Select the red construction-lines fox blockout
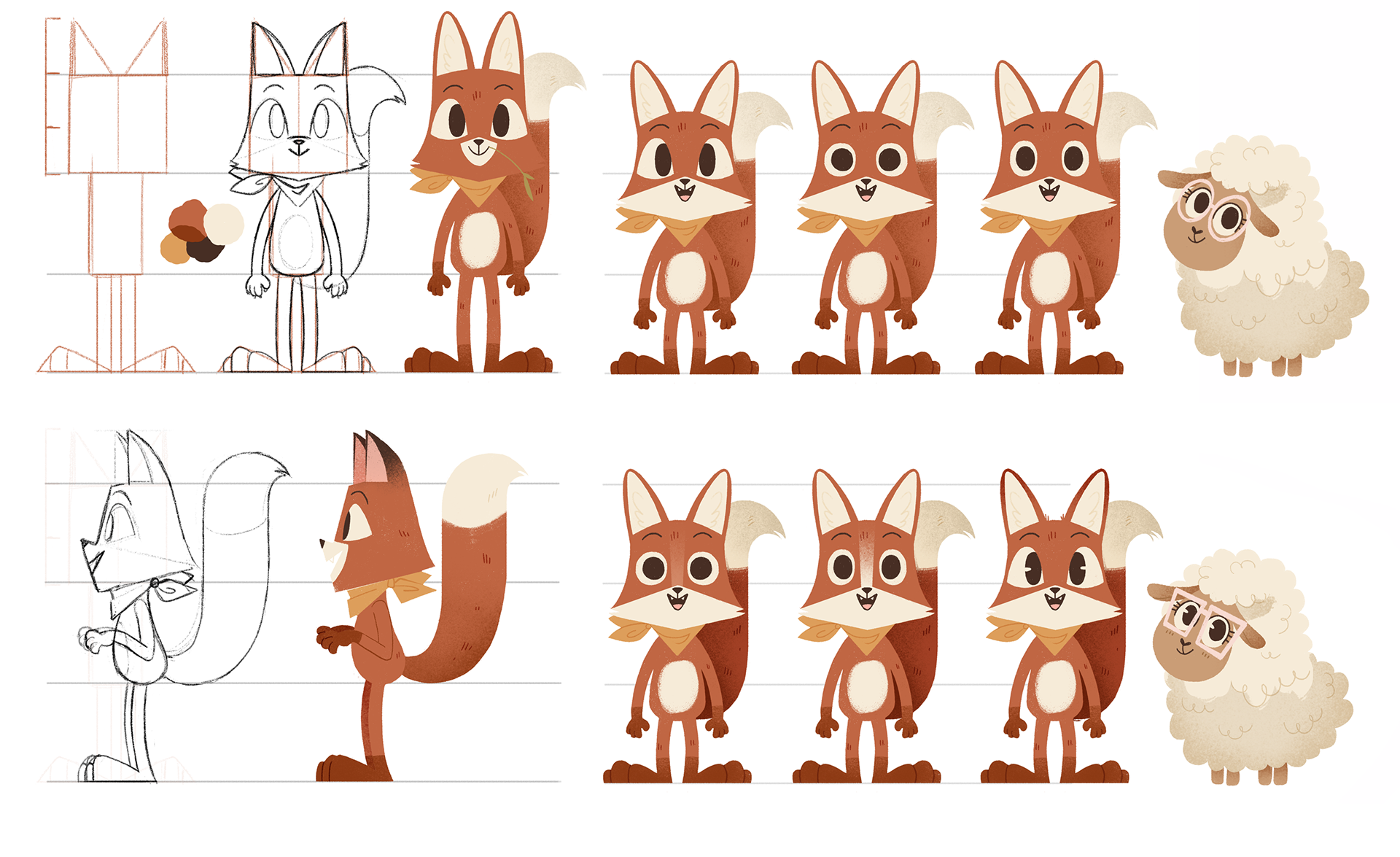This screenshot has height=857, width=1400. [117, 197]
